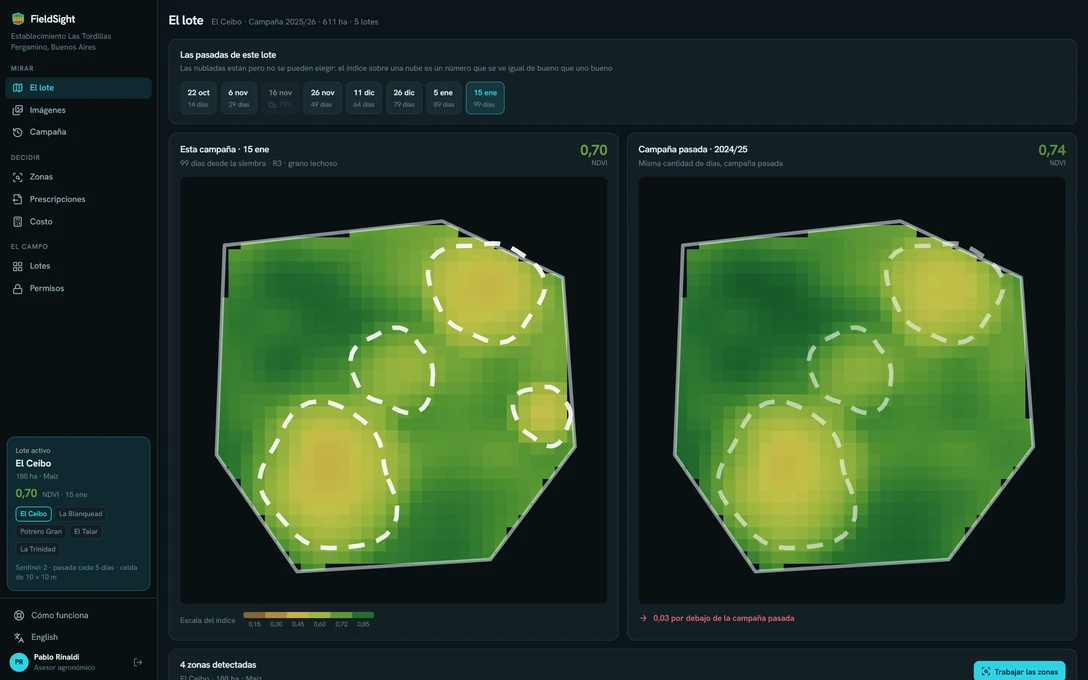Open Costo menu item
1088x680 pixels.
pyautogui.click(x=78, y=221)
